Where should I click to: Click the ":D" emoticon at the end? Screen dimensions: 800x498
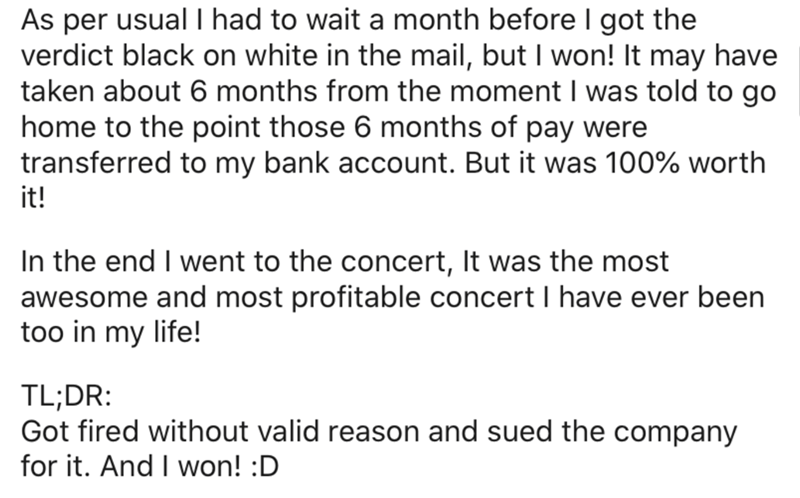tap(265, 466)
